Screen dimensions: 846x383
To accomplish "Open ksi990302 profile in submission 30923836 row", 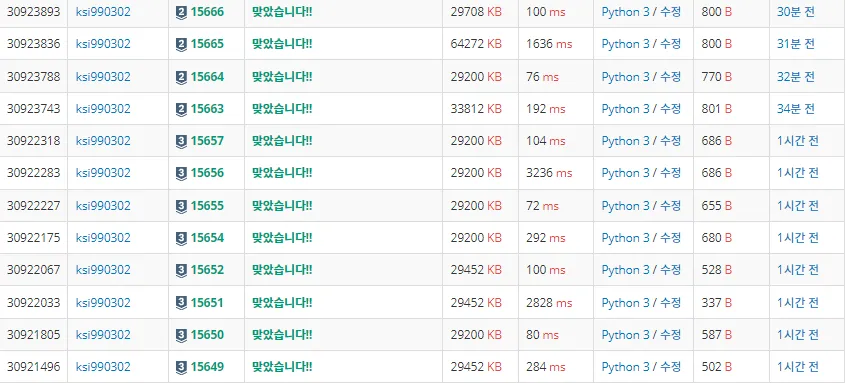I will tap(103, 44).
